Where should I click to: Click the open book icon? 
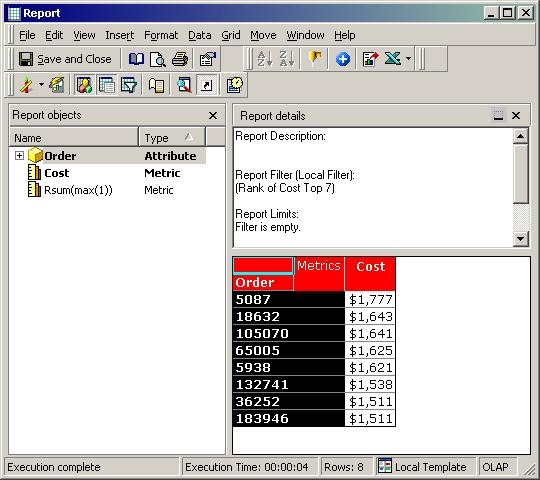pos(136,59)
